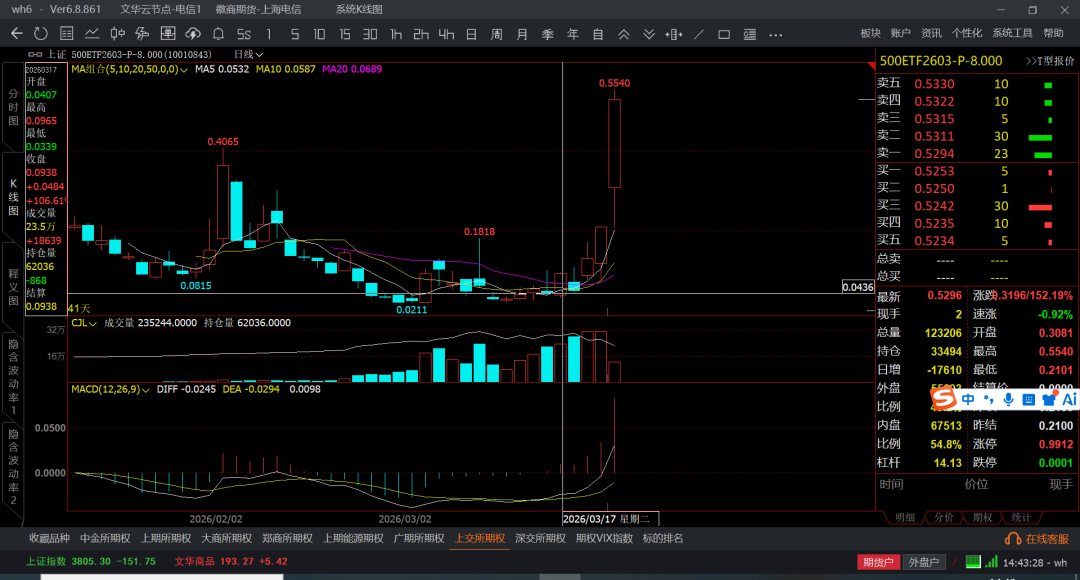
Task: Click the refresh icon in toolbar
Action: [40, 34]
